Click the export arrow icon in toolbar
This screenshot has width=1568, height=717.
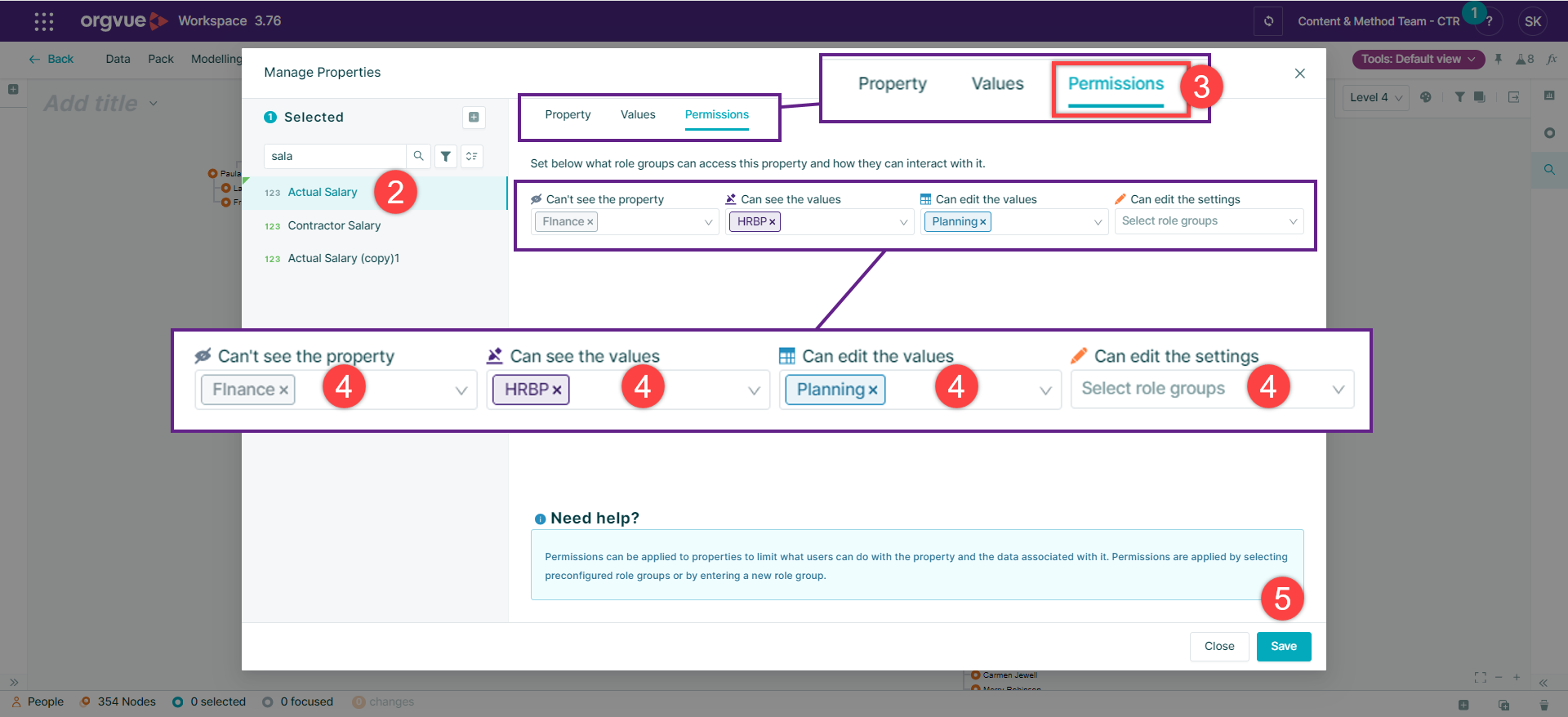click(1513, 97)
